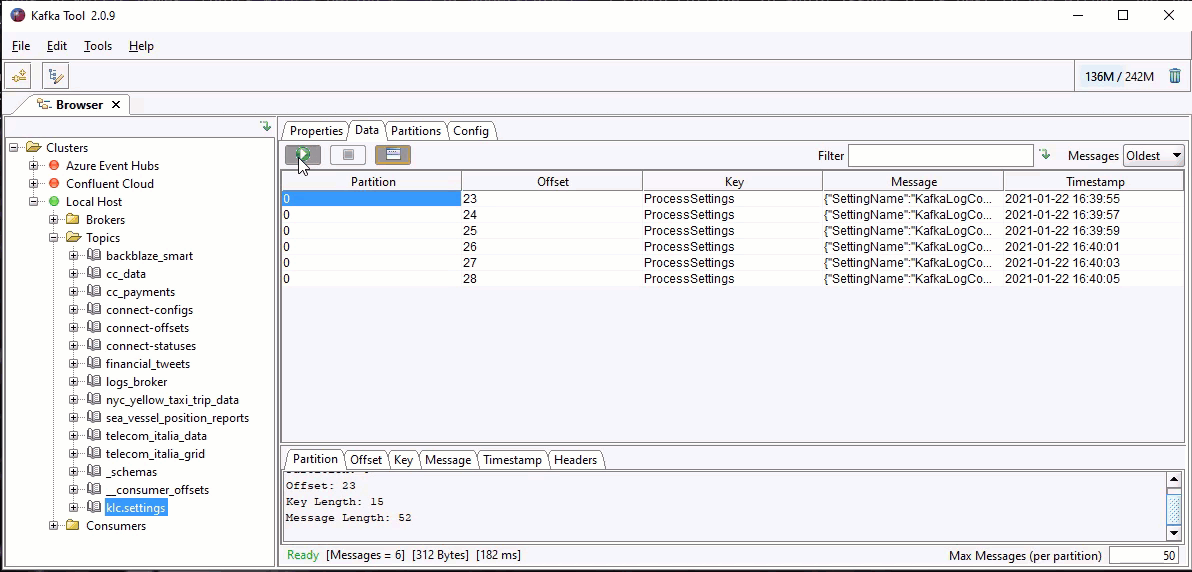Click the Max Messages per partition field
The image size is (1192, 572).
tap(1146, 555)
